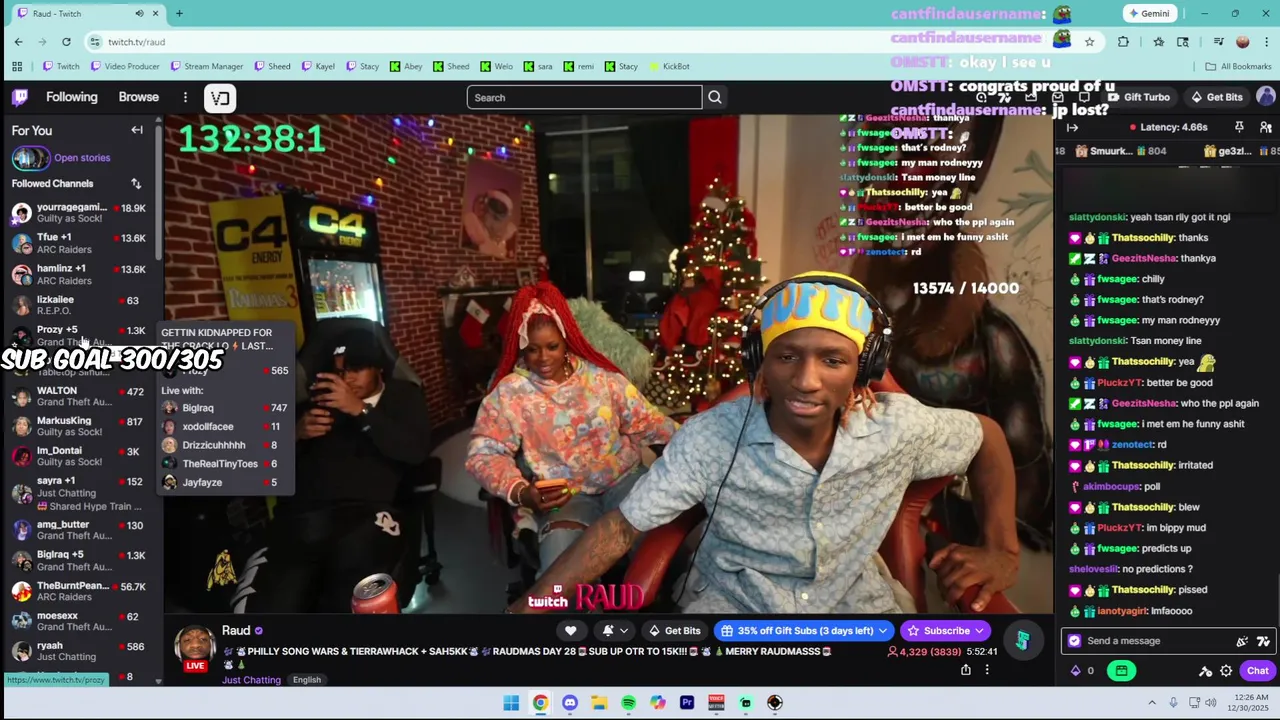This screenshot has width=1280, height=720.
Task: Open Spotify from the taskbar
Action: pyautogui.click(x=628, y=703)
